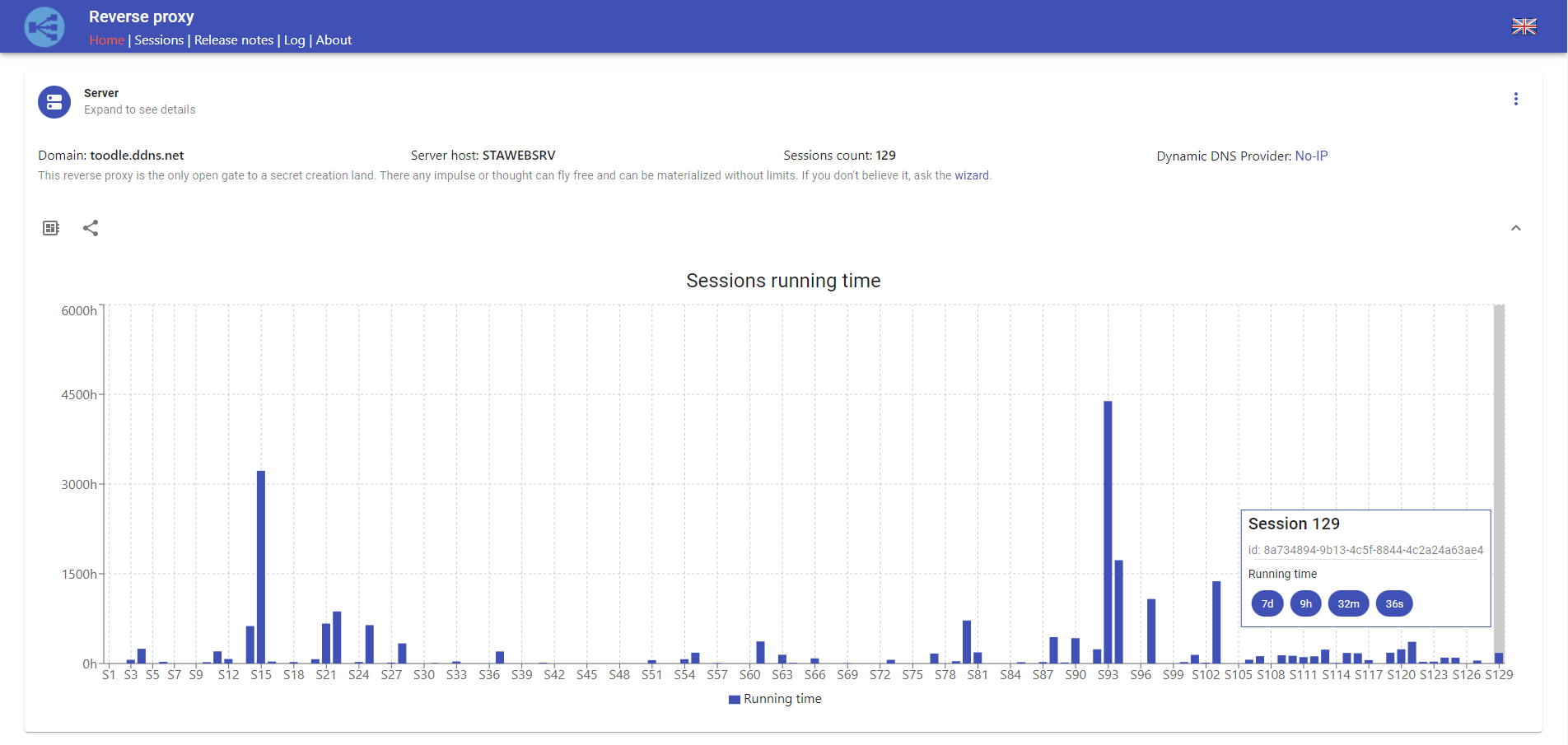Viewport: 1568px width, 745px height.
Task: Click the STAWEBSRV server host text
Action: coord(519,155)
